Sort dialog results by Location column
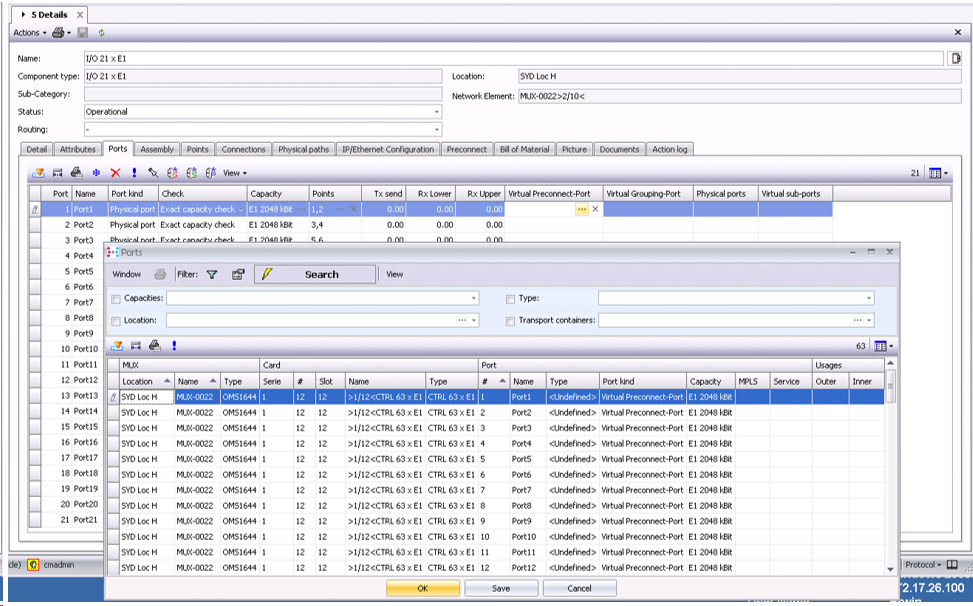 click(x=146, y=381)
